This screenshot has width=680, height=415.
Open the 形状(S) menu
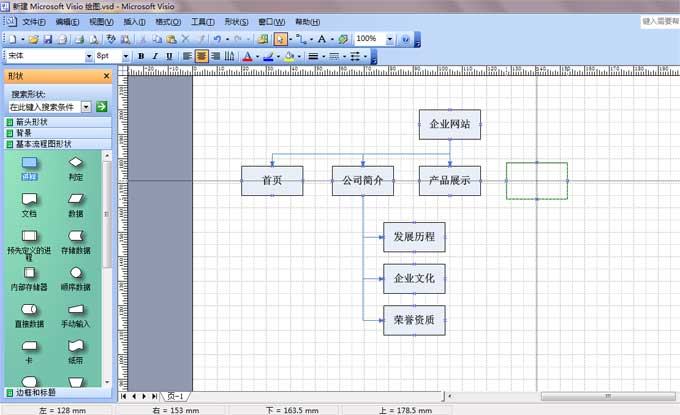pyautogui.click(x=236, y=21)
